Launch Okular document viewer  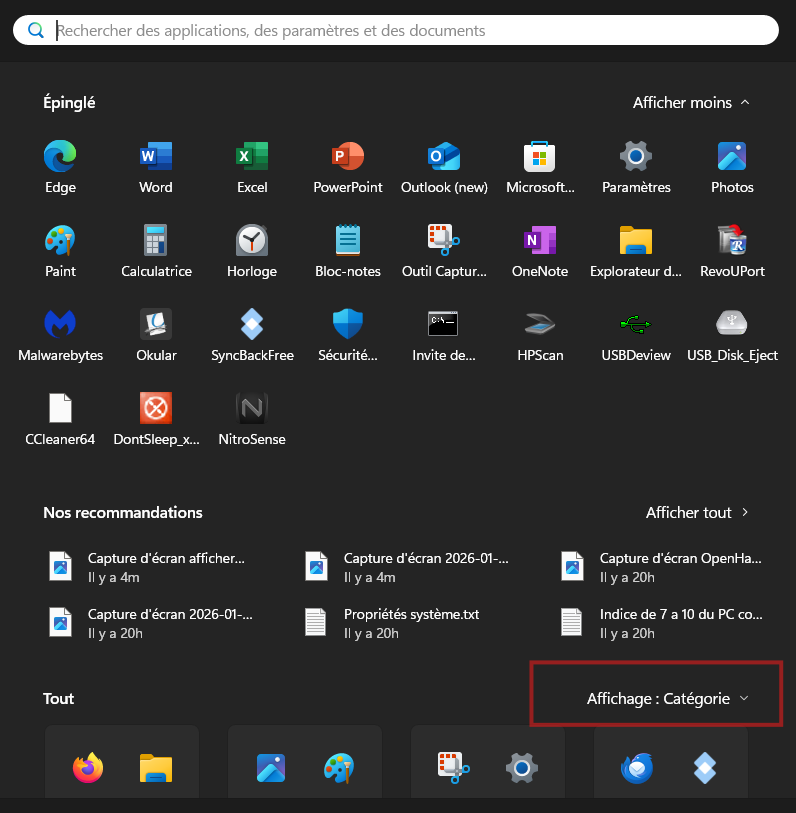coord(156,335)
